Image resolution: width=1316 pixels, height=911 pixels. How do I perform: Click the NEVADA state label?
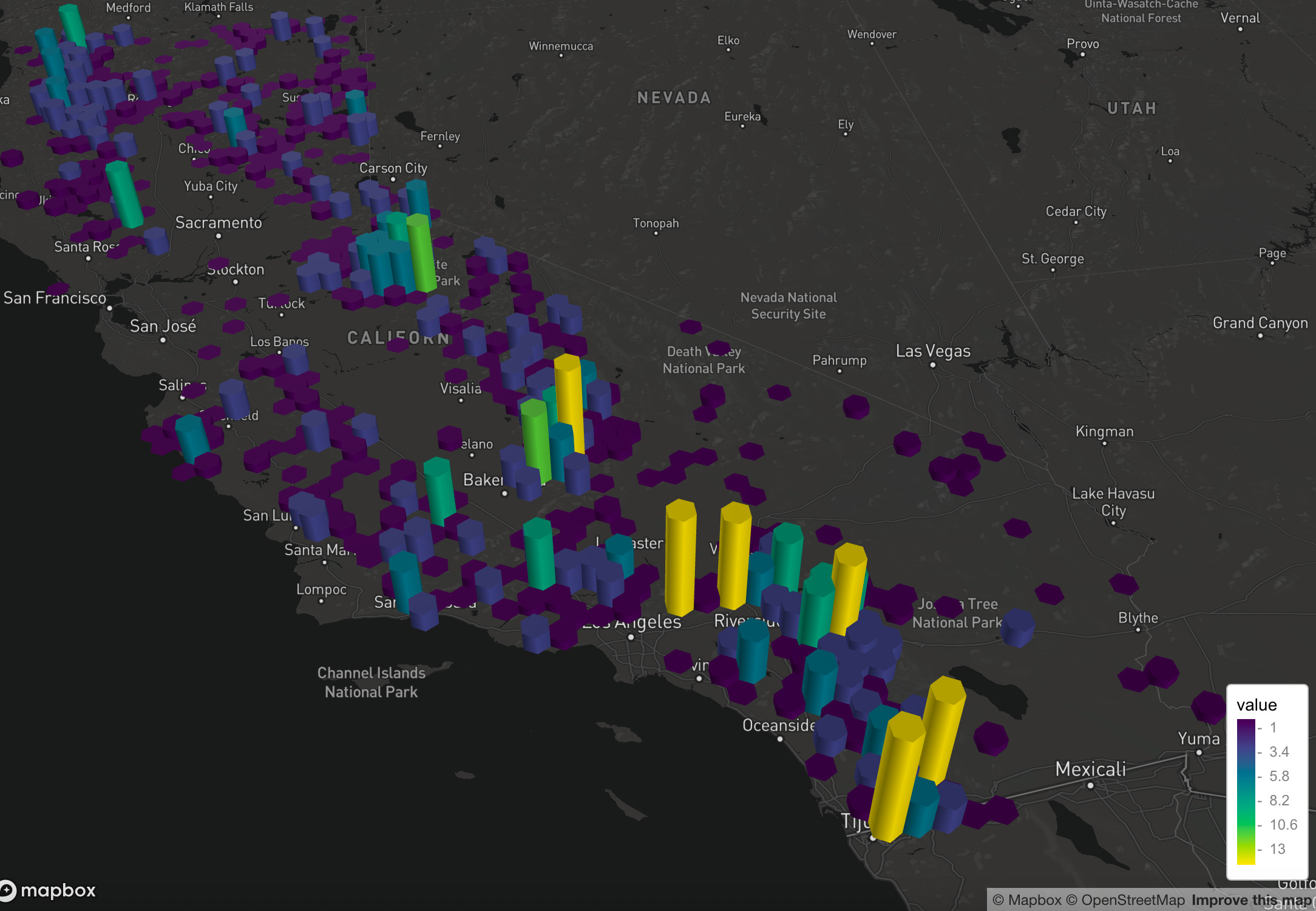(x=674, y=98)
